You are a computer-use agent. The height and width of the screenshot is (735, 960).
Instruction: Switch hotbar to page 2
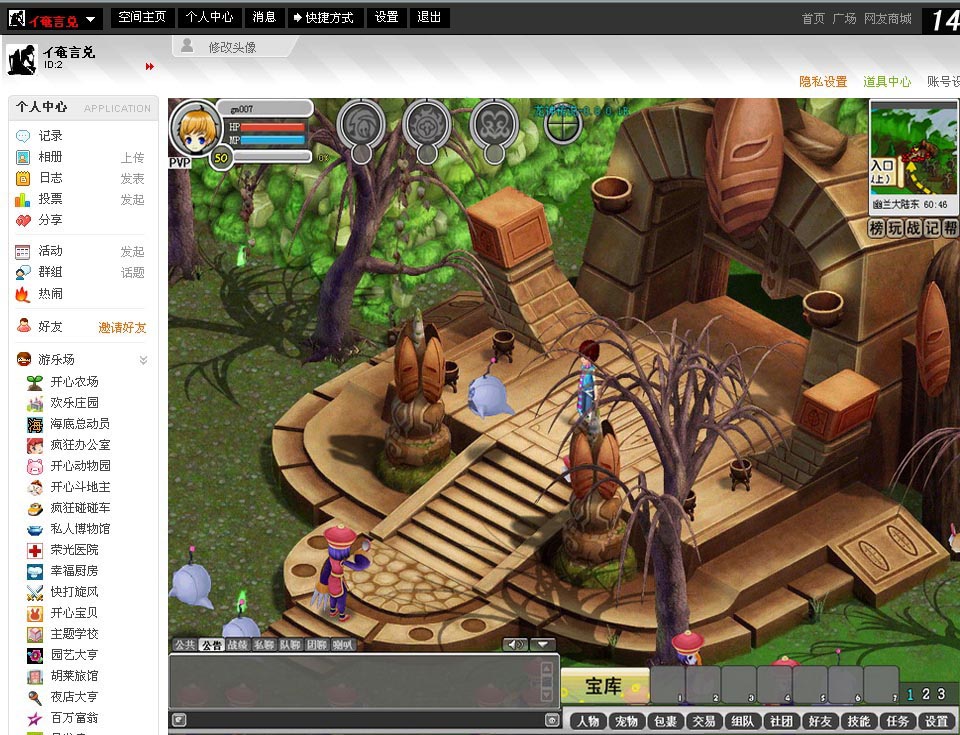pos(926,694)
